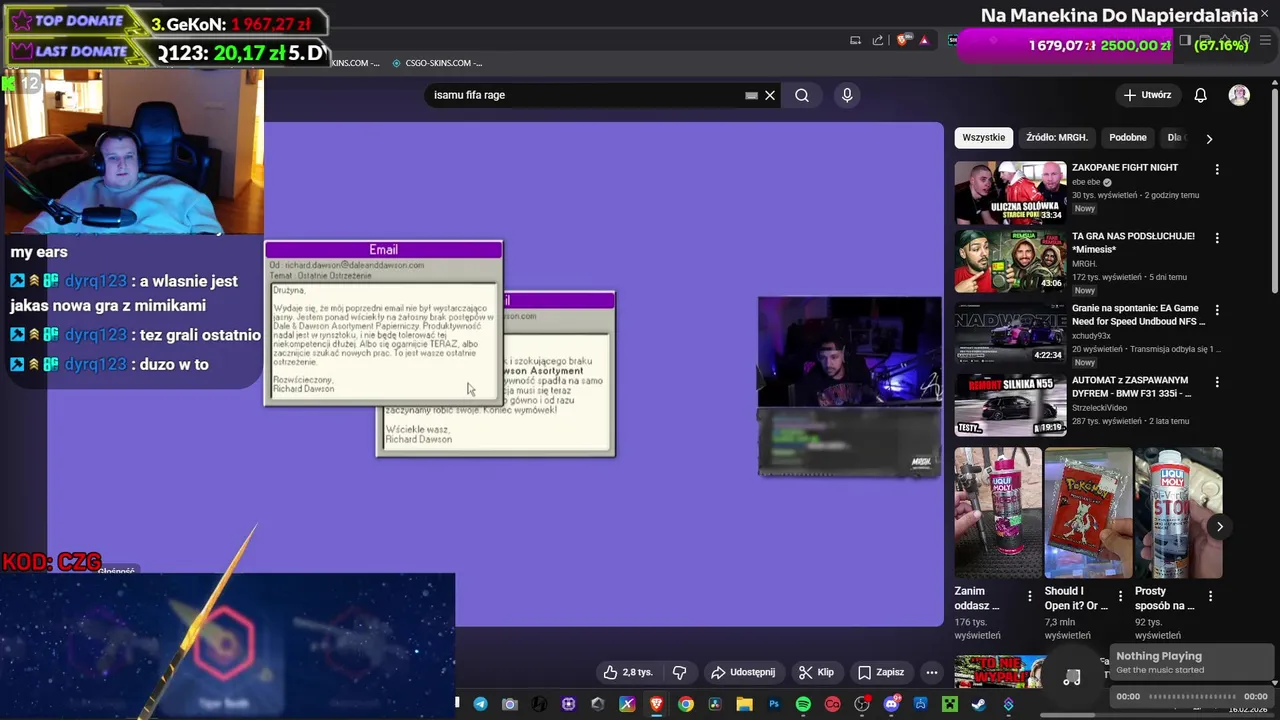The image size is (1280, 720).
Task: Click the YouTube search magnifier button
Action: [802, 95]
